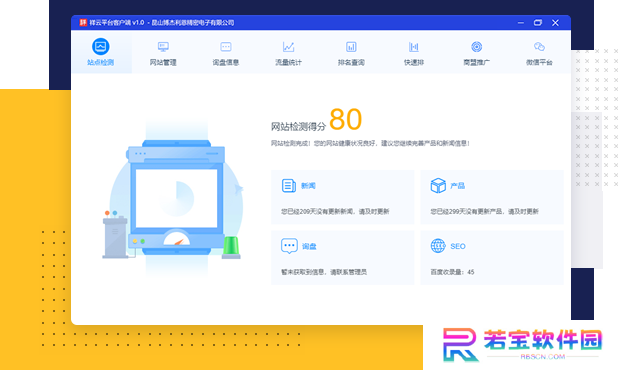Click the 新闻 news document icon

pyautogui.click(x=288, y=186)
